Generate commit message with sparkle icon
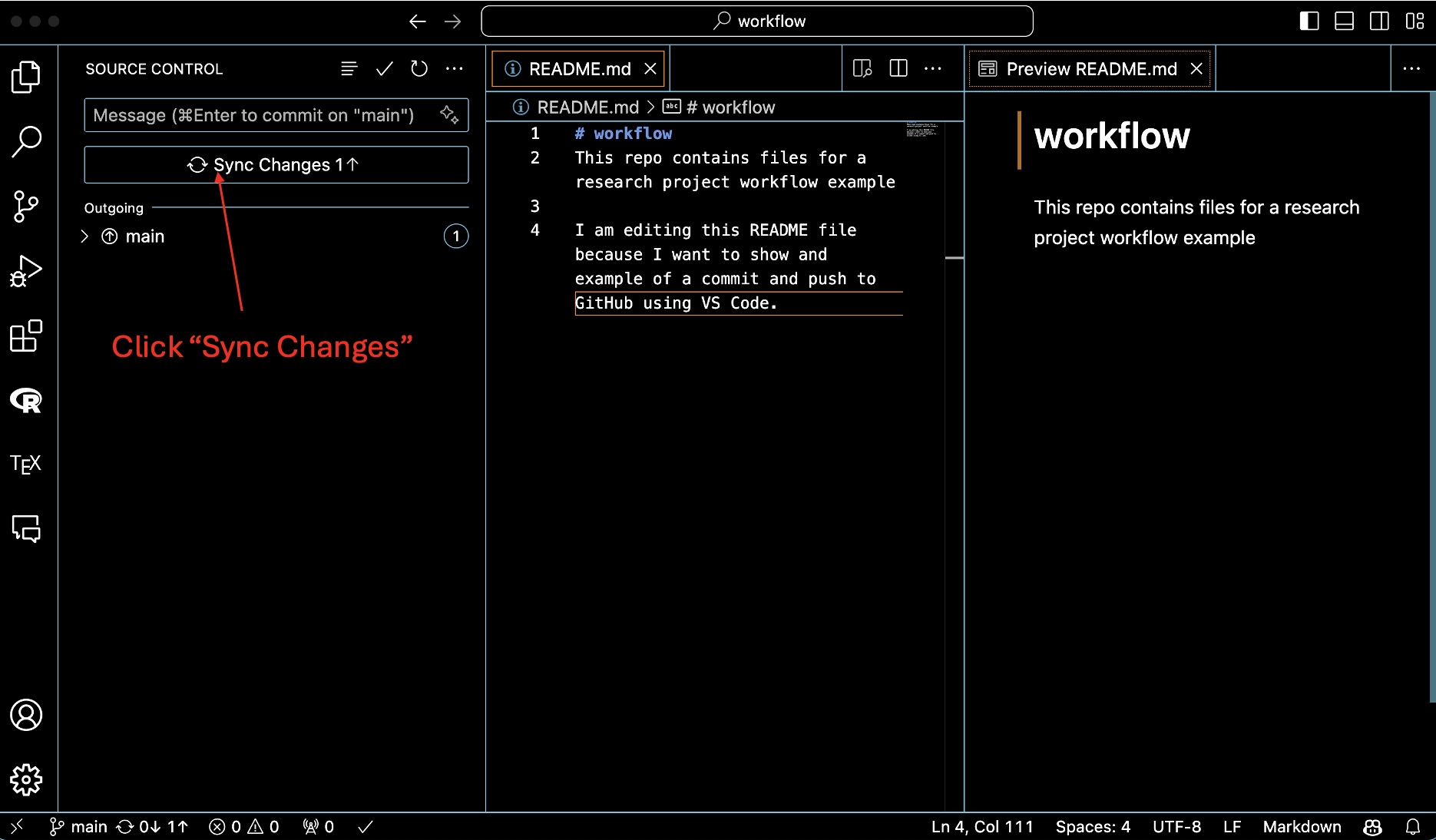 point(449,115)
